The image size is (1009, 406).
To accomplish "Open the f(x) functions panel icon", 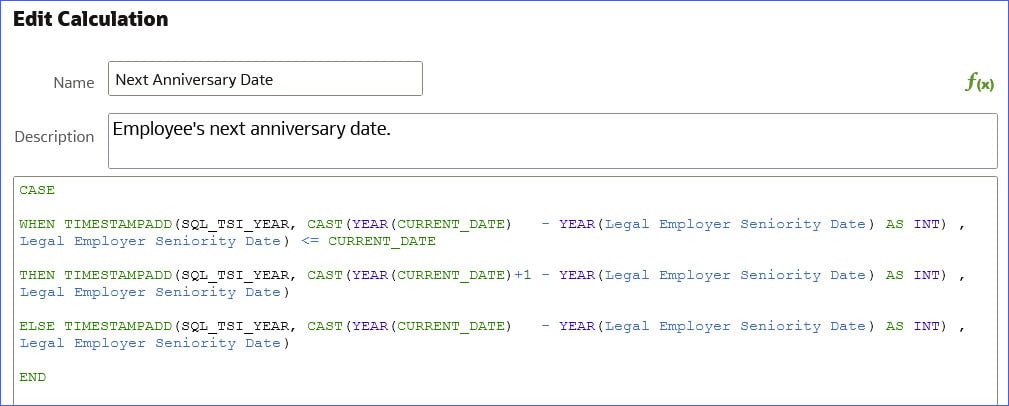I will click(x=979, y=82).
